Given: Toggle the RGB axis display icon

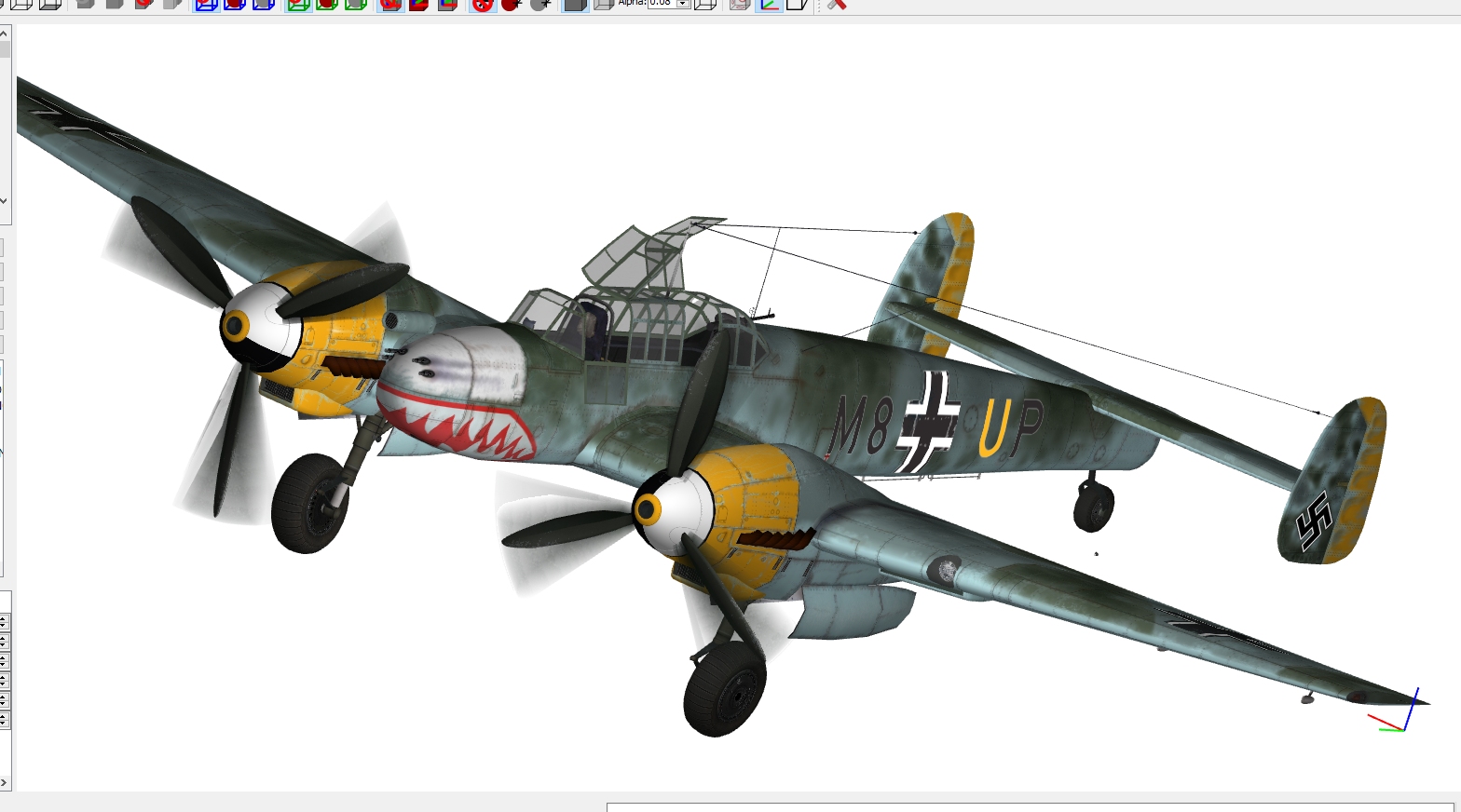Looking at the screenshot, I should point(769,4).
